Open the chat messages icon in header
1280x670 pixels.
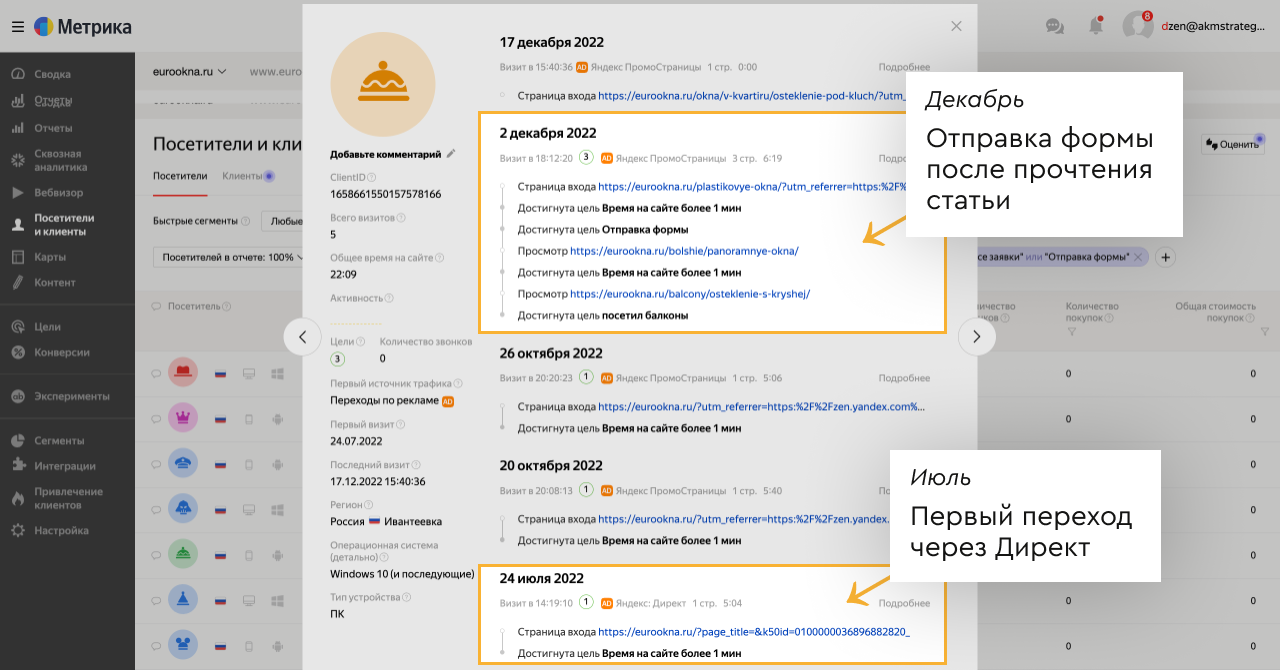[x=1054, y=27]
